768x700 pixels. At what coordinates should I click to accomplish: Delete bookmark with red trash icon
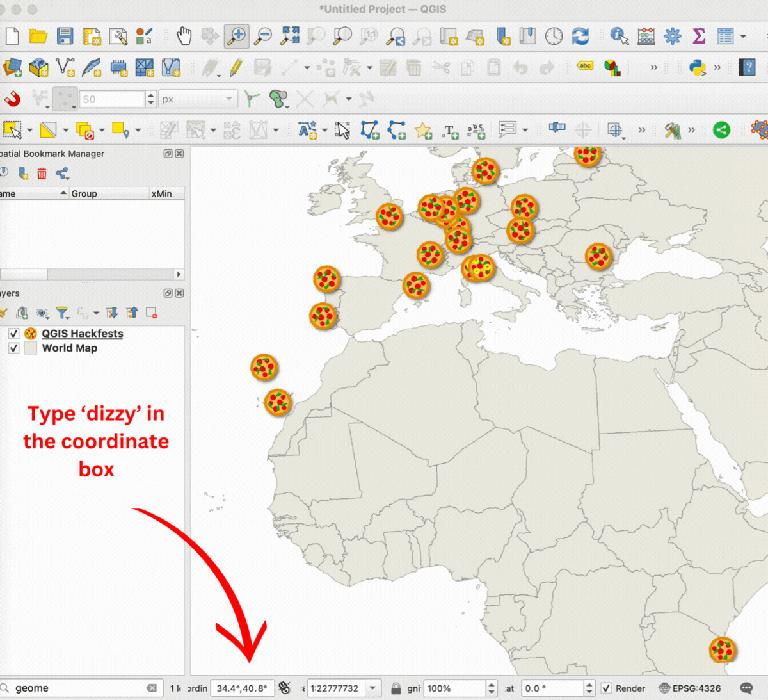click(x=42, y=173)
